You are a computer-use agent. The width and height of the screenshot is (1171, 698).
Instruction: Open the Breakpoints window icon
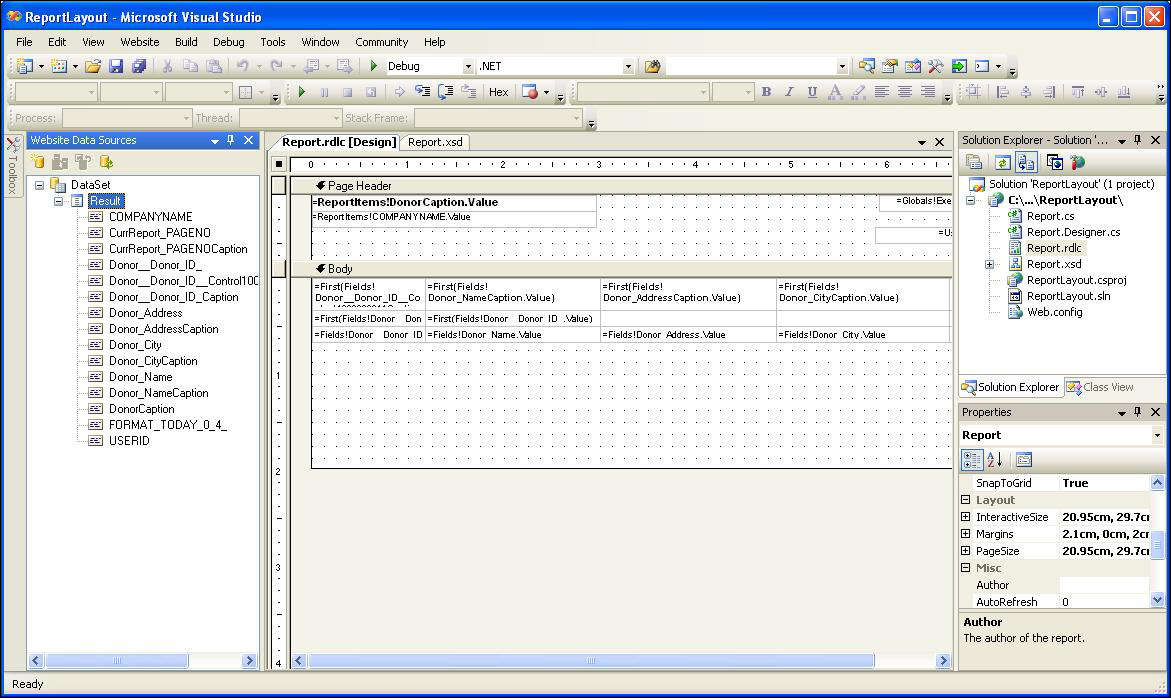pos(530,92)
